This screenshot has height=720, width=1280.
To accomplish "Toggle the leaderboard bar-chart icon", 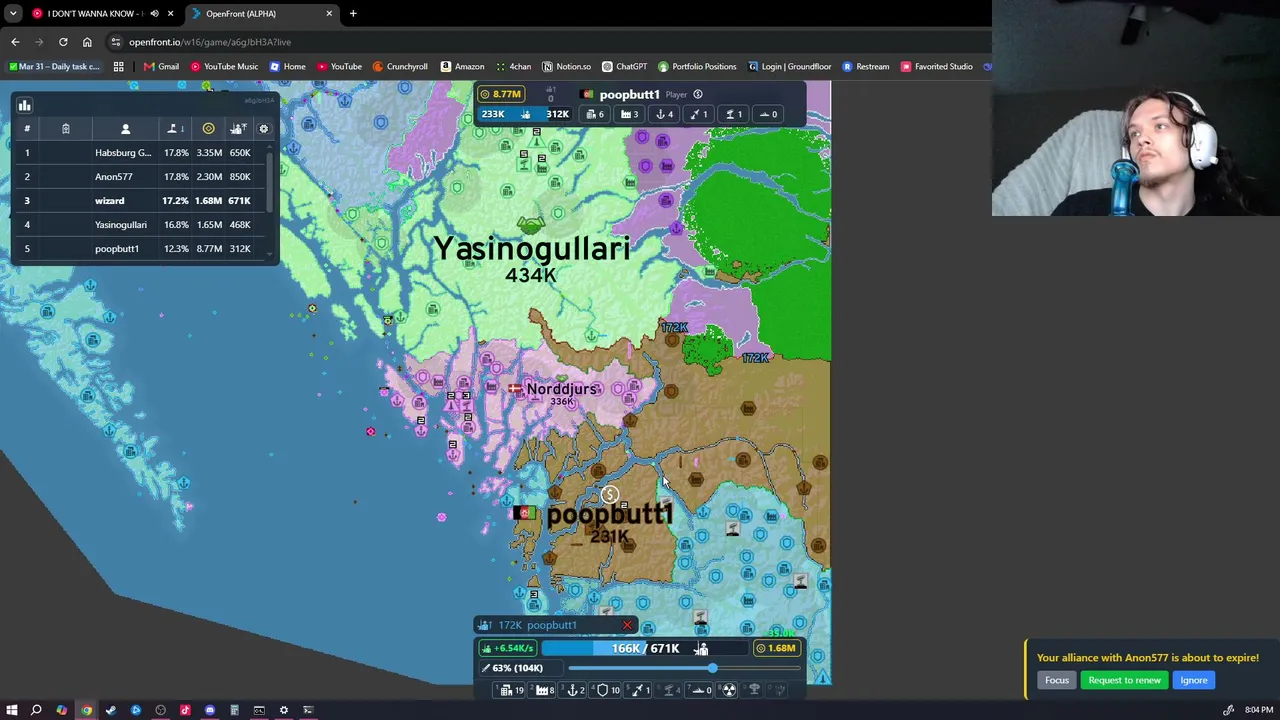I will 24,105.
